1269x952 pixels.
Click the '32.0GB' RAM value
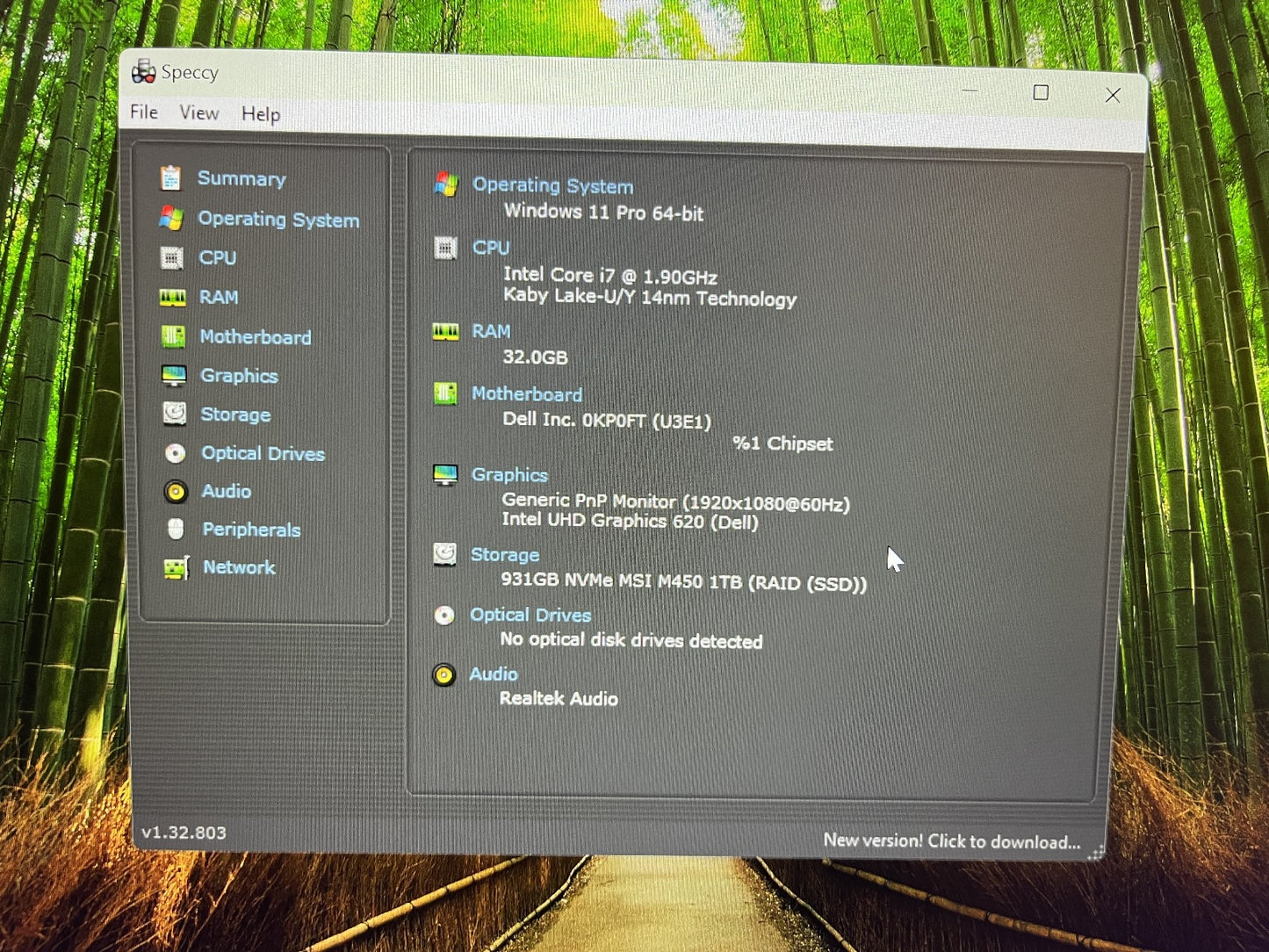[x=535, y=357]
